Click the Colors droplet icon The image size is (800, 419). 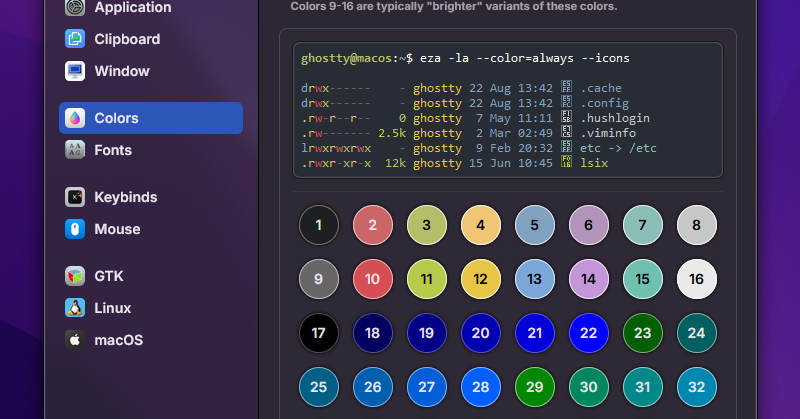(75, 118)
